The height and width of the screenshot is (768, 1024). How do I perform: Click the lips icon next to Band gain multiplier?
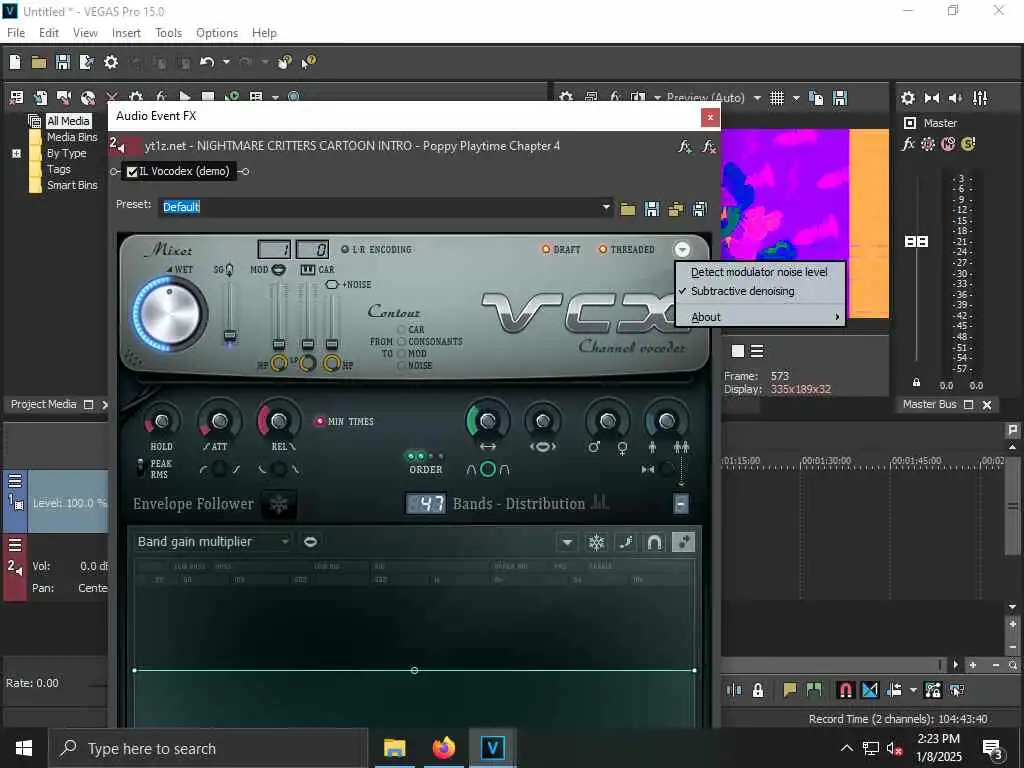[x=311, y=542]
